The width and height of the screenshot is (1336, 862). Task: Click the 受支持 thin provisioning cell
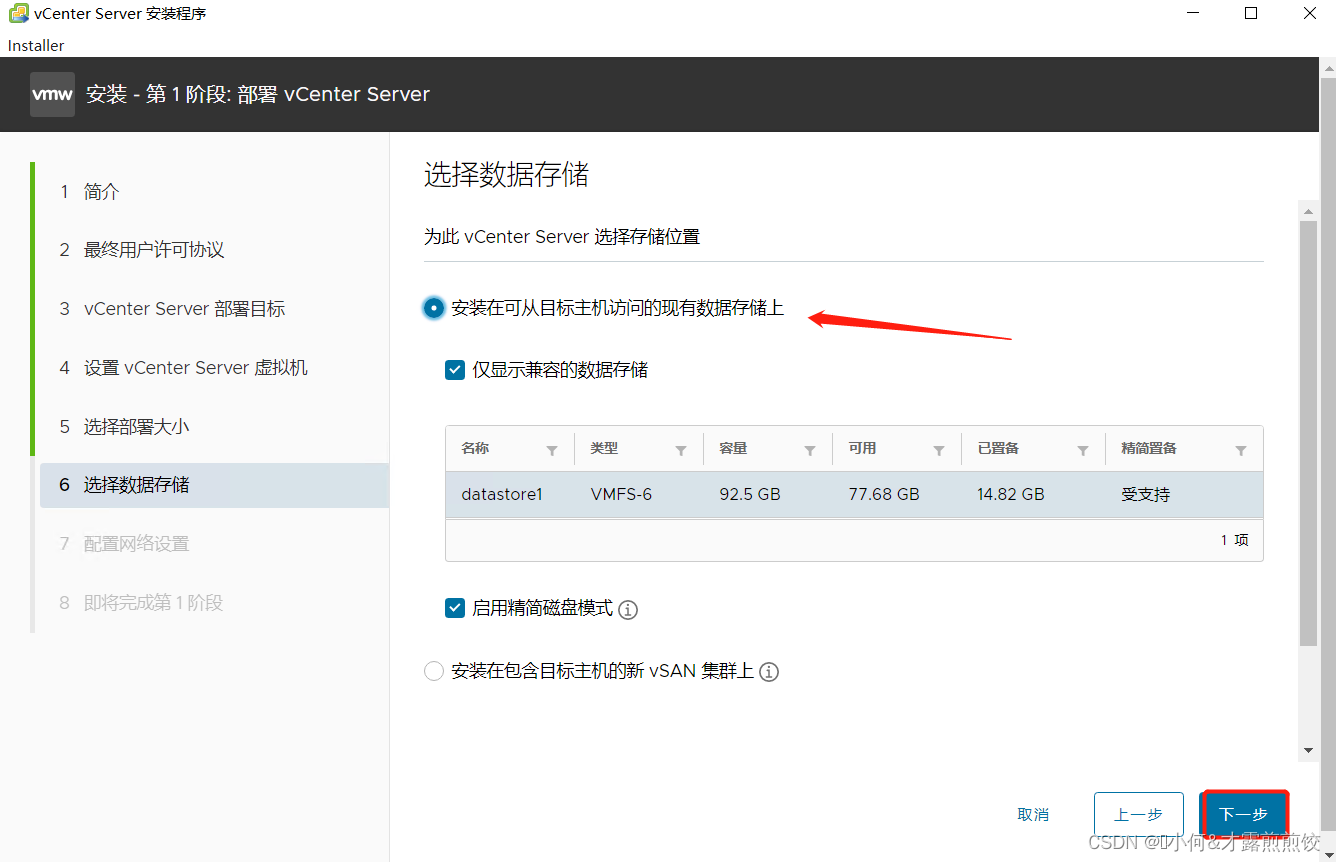[x=1146, y=494]
